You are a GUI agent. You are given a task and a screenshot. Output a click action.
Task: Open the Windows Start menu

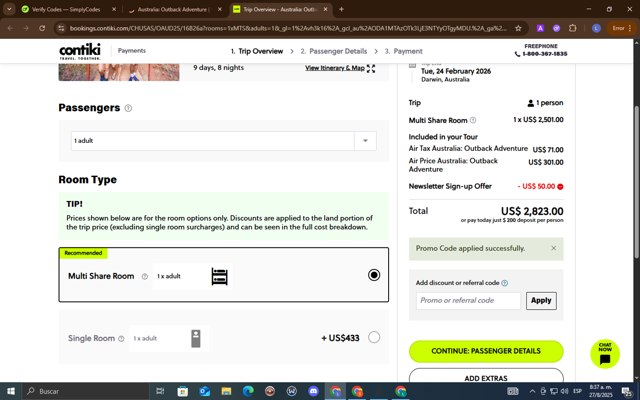11,391
